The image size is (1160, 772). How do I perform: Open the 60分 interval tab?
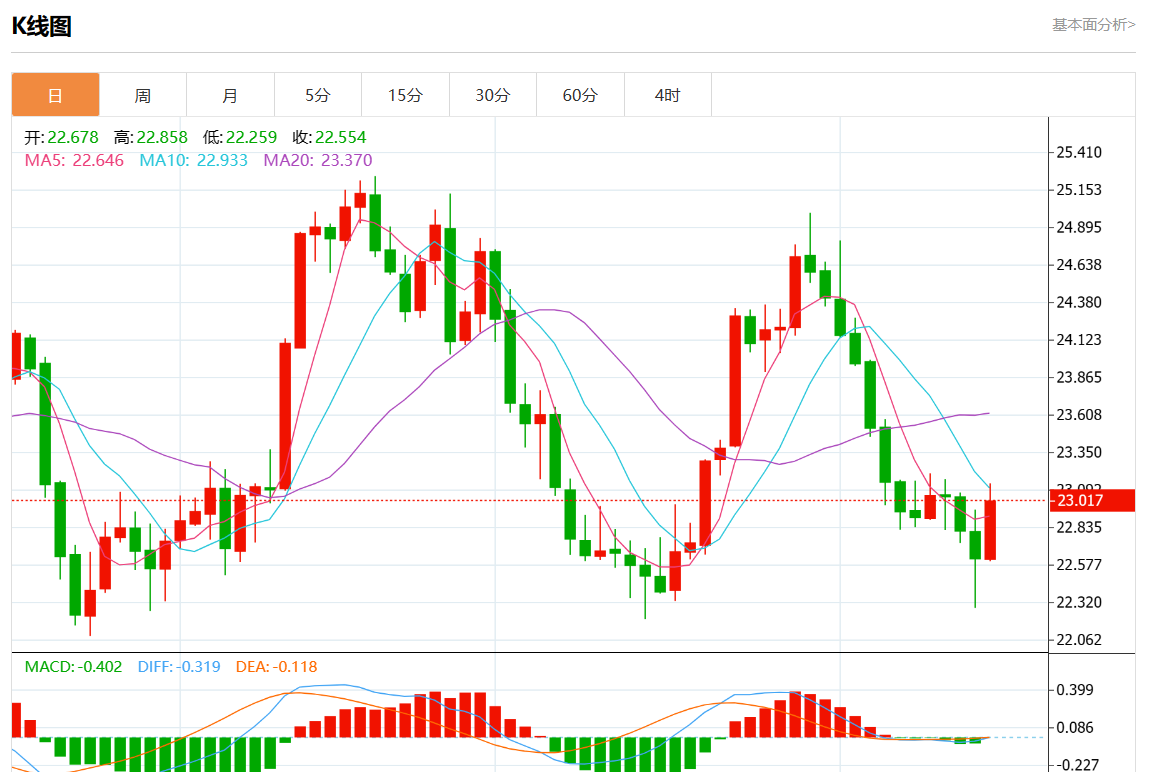click(x=580, y=95)
